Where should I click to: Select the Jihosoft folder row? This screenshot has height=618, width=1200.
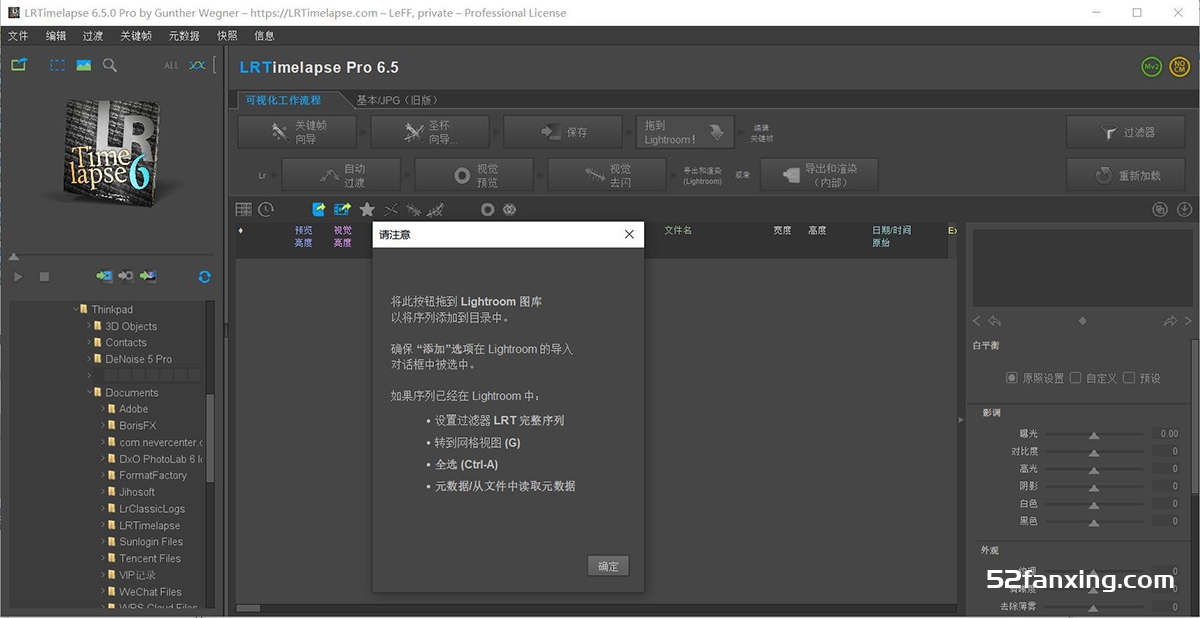(x=137, y=492)
